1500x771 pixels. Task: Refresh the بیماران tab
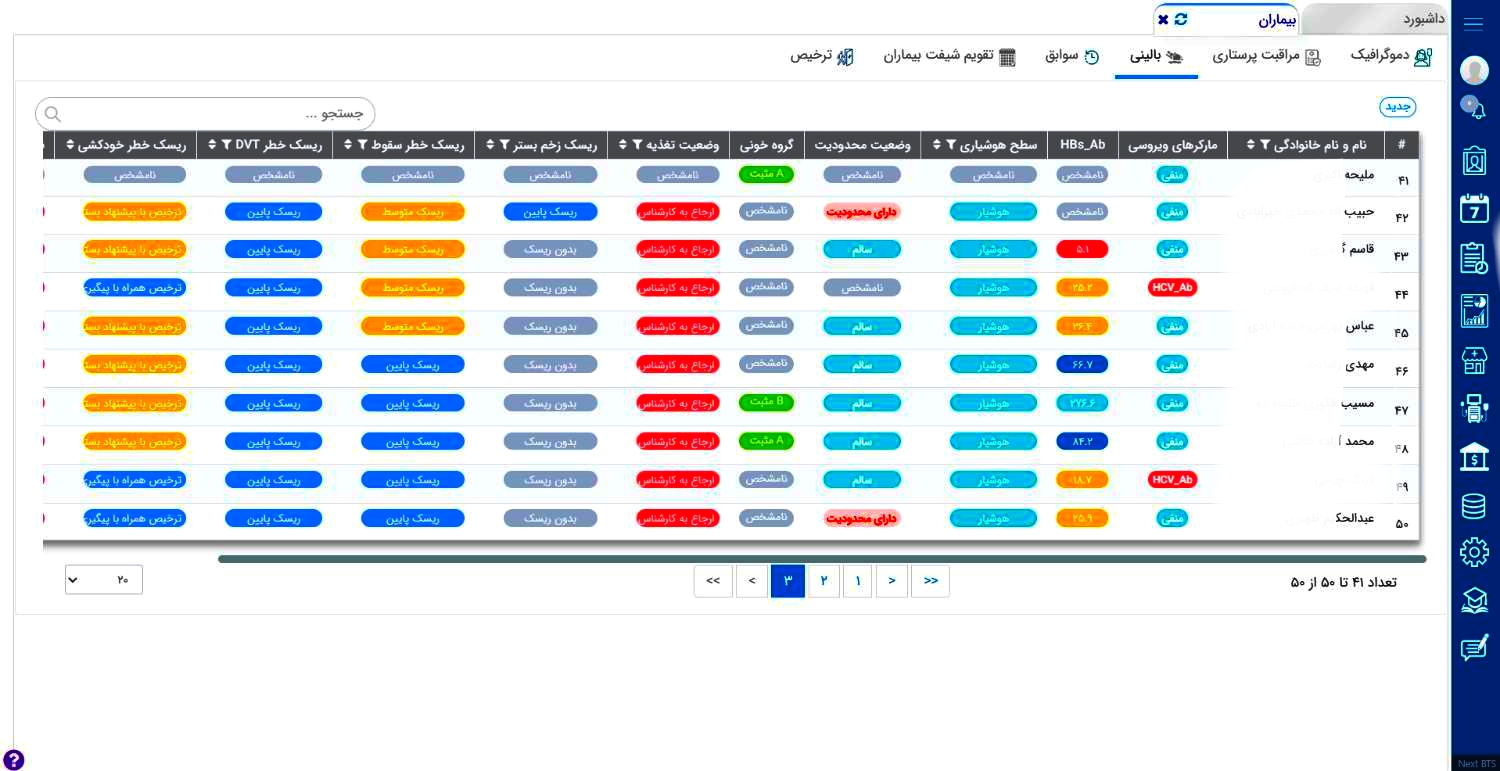(1181, 19)
